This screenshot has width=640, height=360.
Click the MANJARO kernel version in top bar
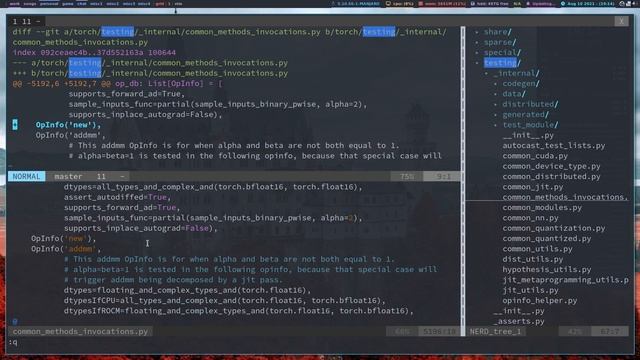(358, 4)
